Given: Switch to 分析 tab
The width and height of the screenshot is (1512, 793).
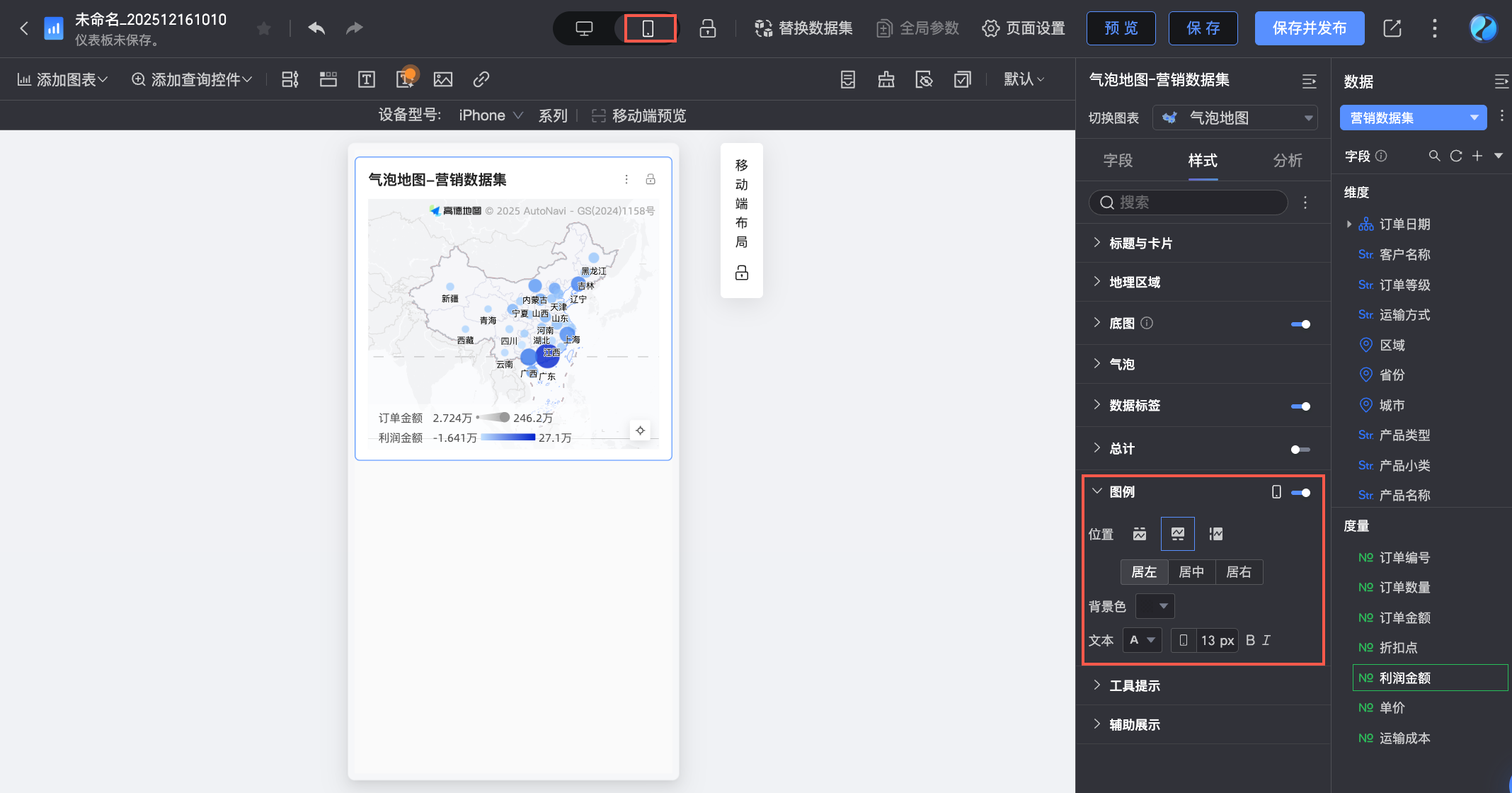Looking at the screenshot, I should [x=1287, y=161].
